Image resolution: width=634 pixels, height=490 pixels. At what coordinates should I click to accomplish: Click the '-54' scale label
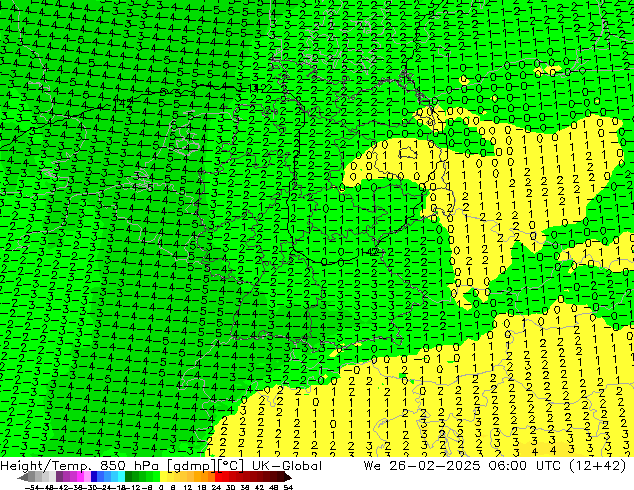pos(32,487)
